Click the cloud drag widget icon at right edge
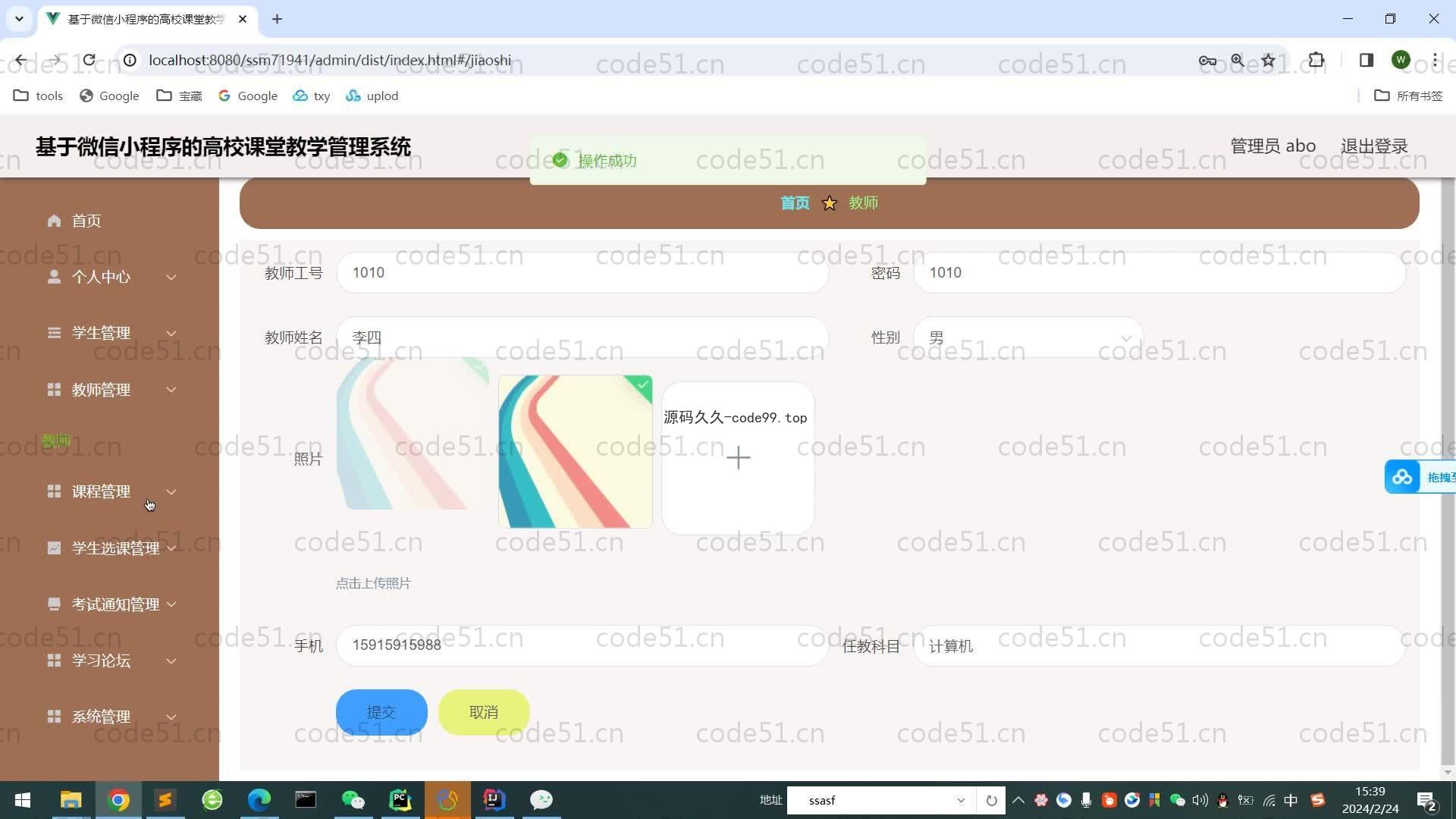1456x819 pixels. click(1402, 477)
